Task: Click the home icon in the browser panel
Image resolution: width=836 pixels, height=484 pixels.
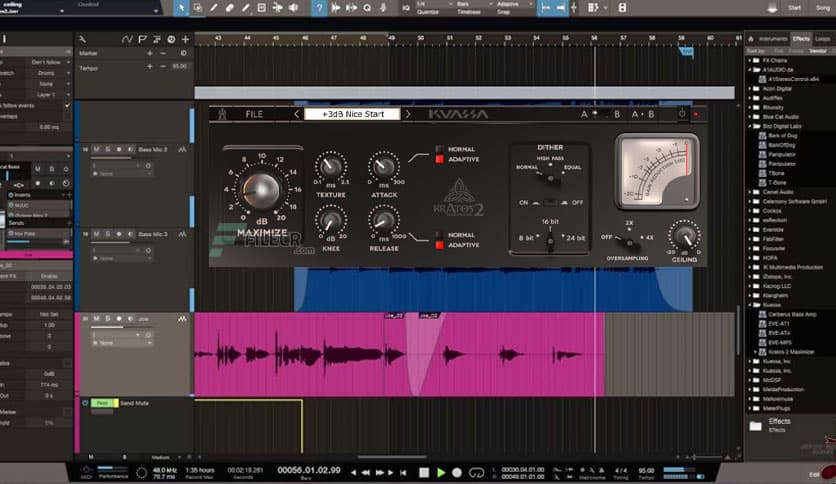Action: tap(751, 39)
